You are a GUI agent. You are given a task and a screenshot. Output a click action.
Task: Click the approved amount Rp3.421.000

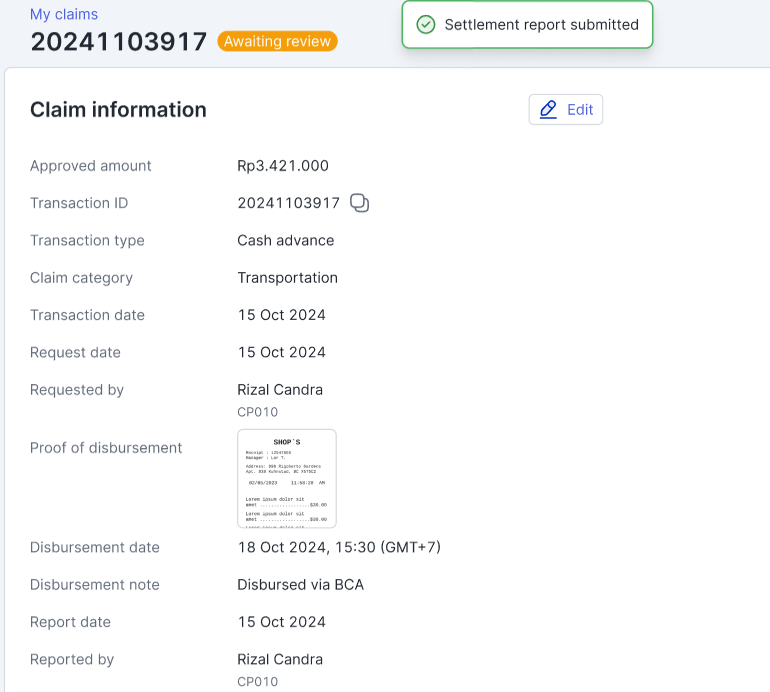point(283,166)
